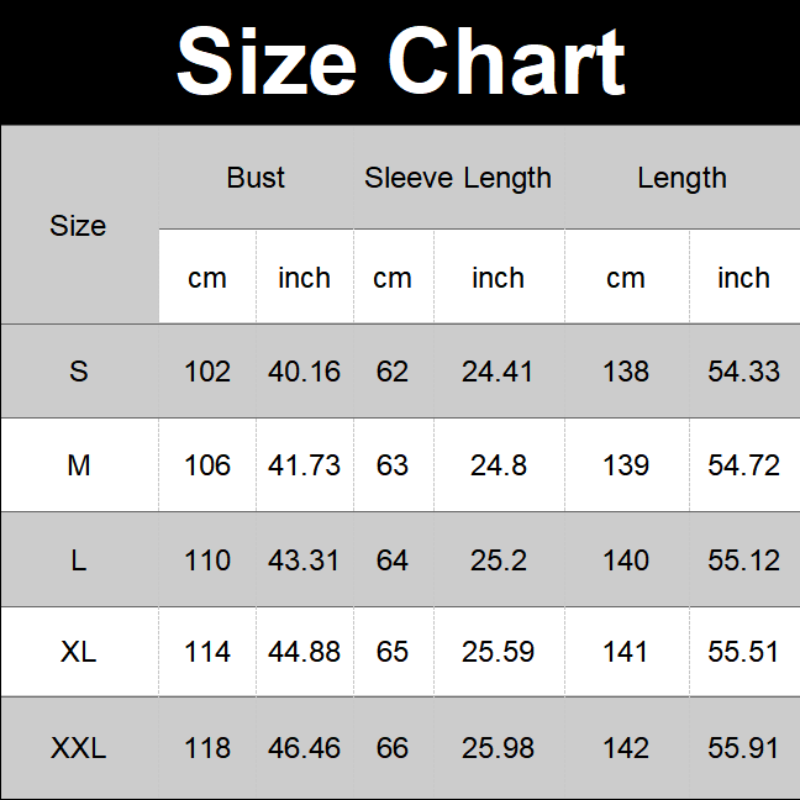Click the 55.91 length inch value
Screen dimensions: 800x800
(x=743, y=747)
